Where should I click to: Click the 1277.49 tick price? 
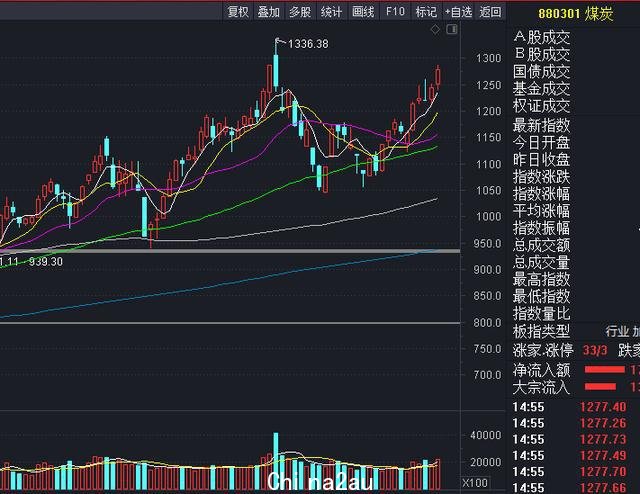603,456
